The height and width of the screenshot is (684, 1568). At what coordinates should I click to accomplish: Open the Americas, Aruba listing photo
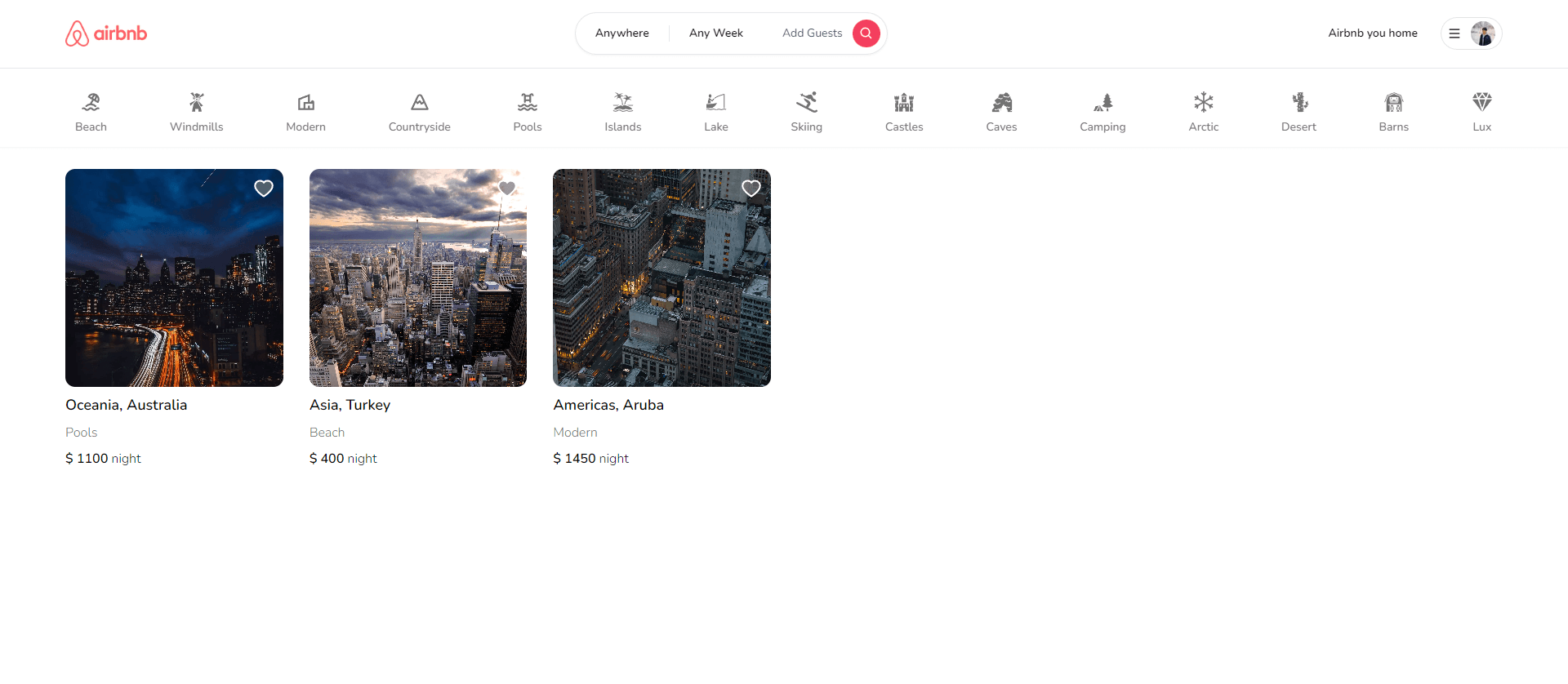pos(661,278)
